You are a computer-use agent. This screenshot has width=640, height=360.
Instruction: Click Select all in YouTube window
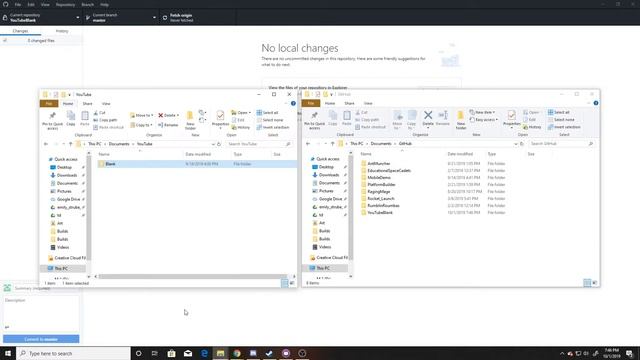point(267,113)
